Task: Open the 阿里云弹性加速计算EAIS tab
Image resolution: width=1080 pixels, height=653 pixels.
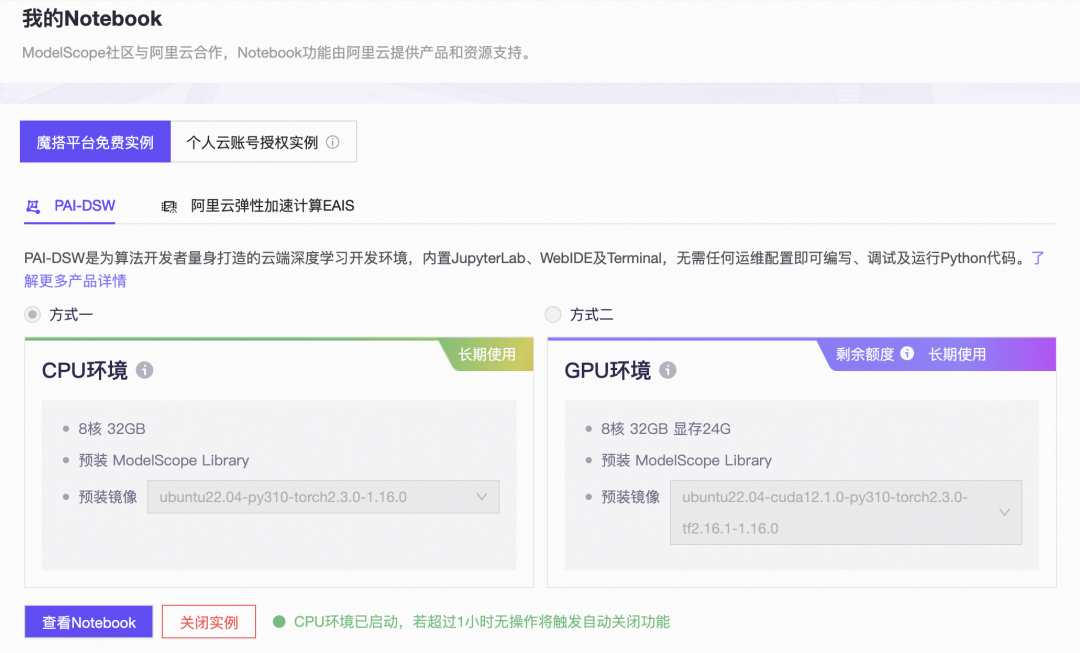Action: click(258, 206)
